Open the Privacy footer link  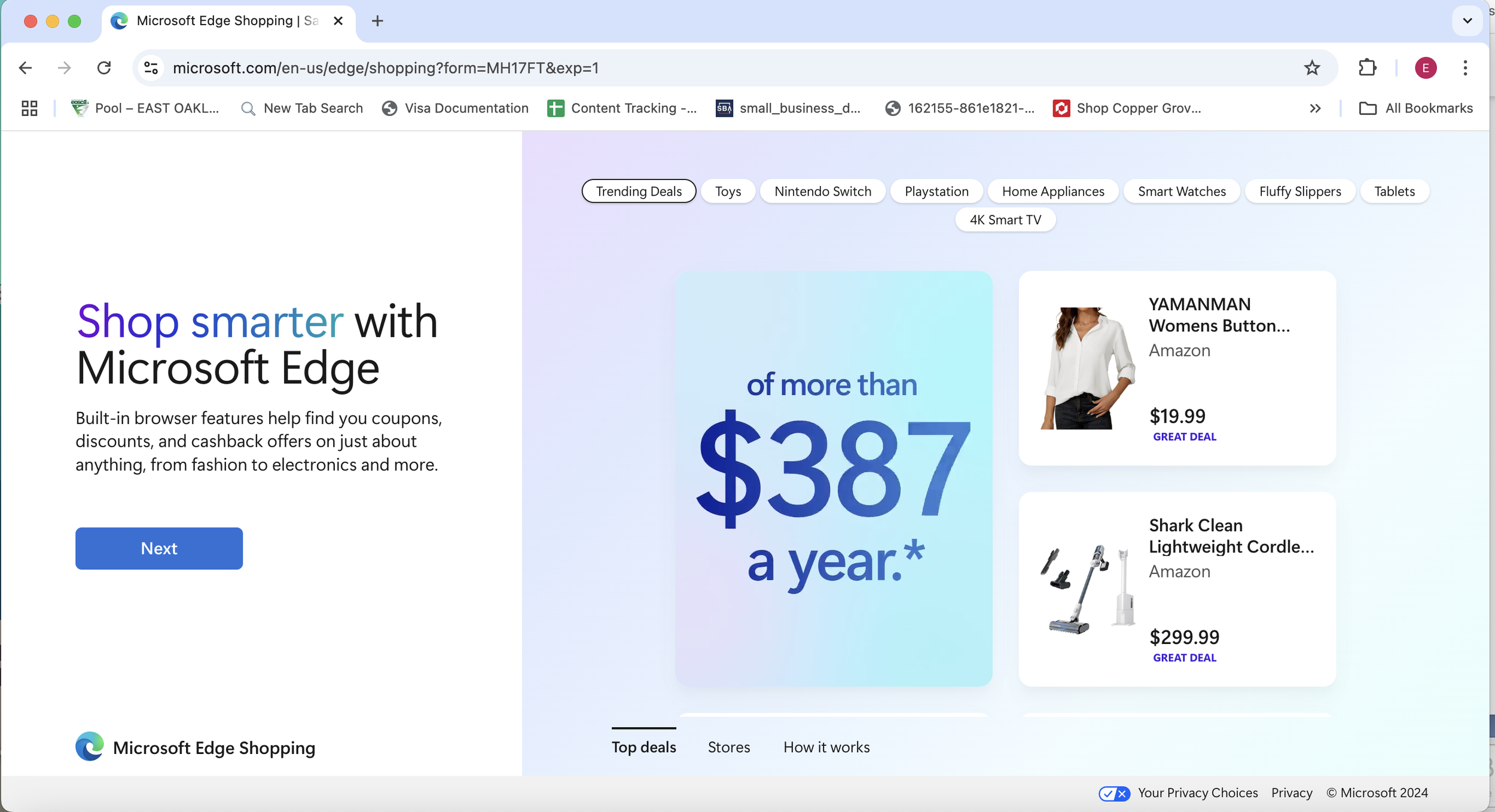1291,793
